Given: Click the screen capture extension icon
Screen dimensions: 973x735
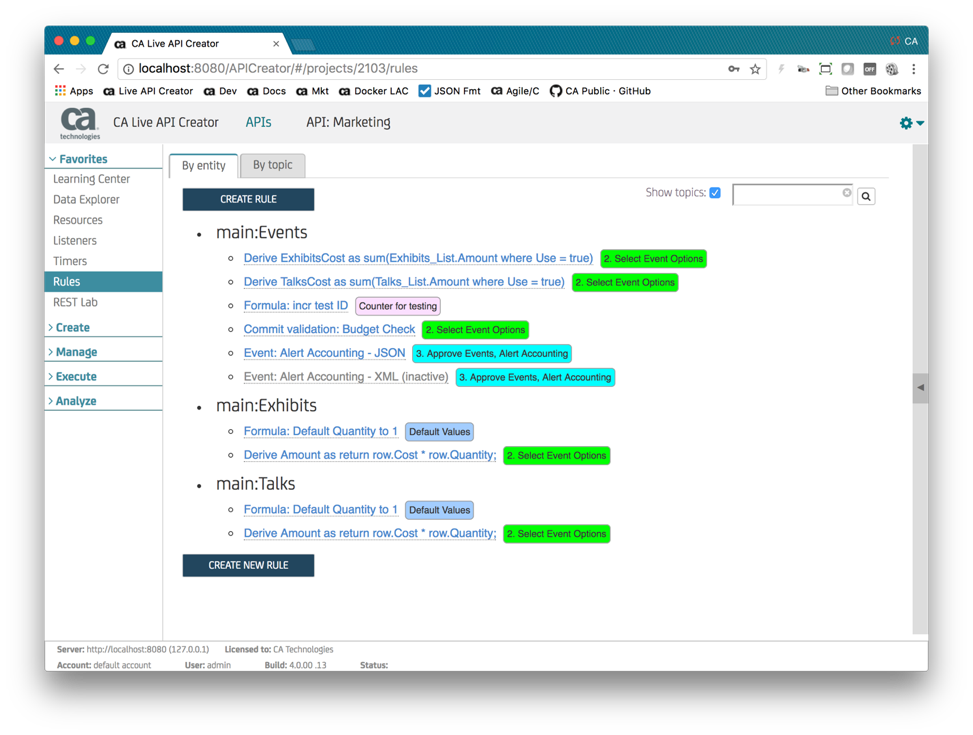Looking at the screenshot, I should click(x=825, y=69).
